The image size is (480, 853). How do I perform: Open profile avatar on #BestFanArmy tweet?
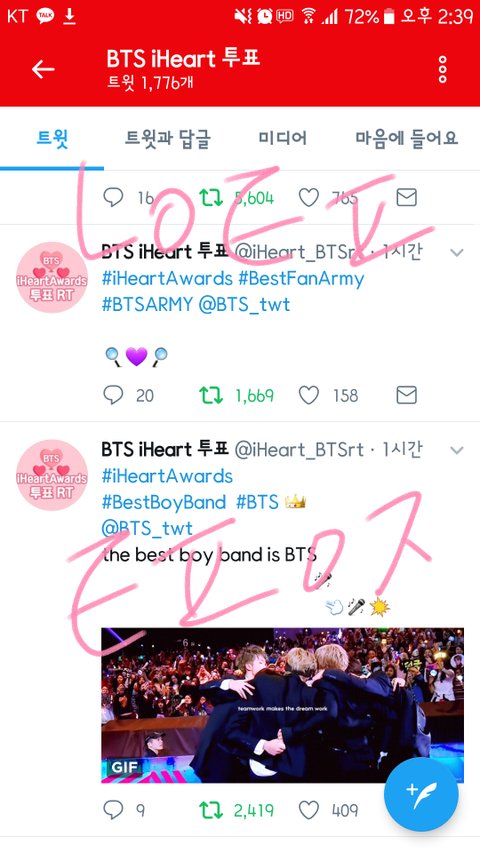[x=52, y=277]
